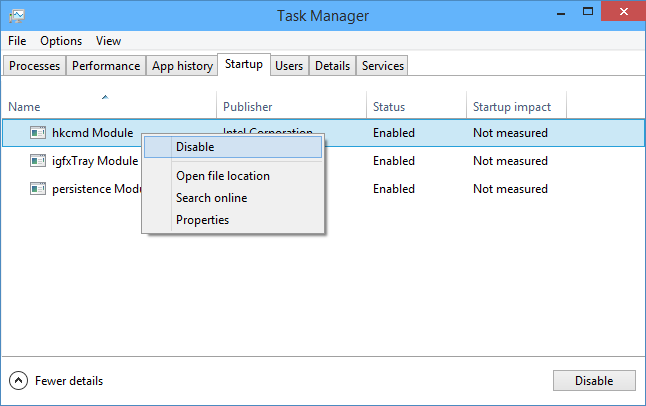Sort by the Name column header
Screen dimensions: 646x406
click(x=109, y=105)
